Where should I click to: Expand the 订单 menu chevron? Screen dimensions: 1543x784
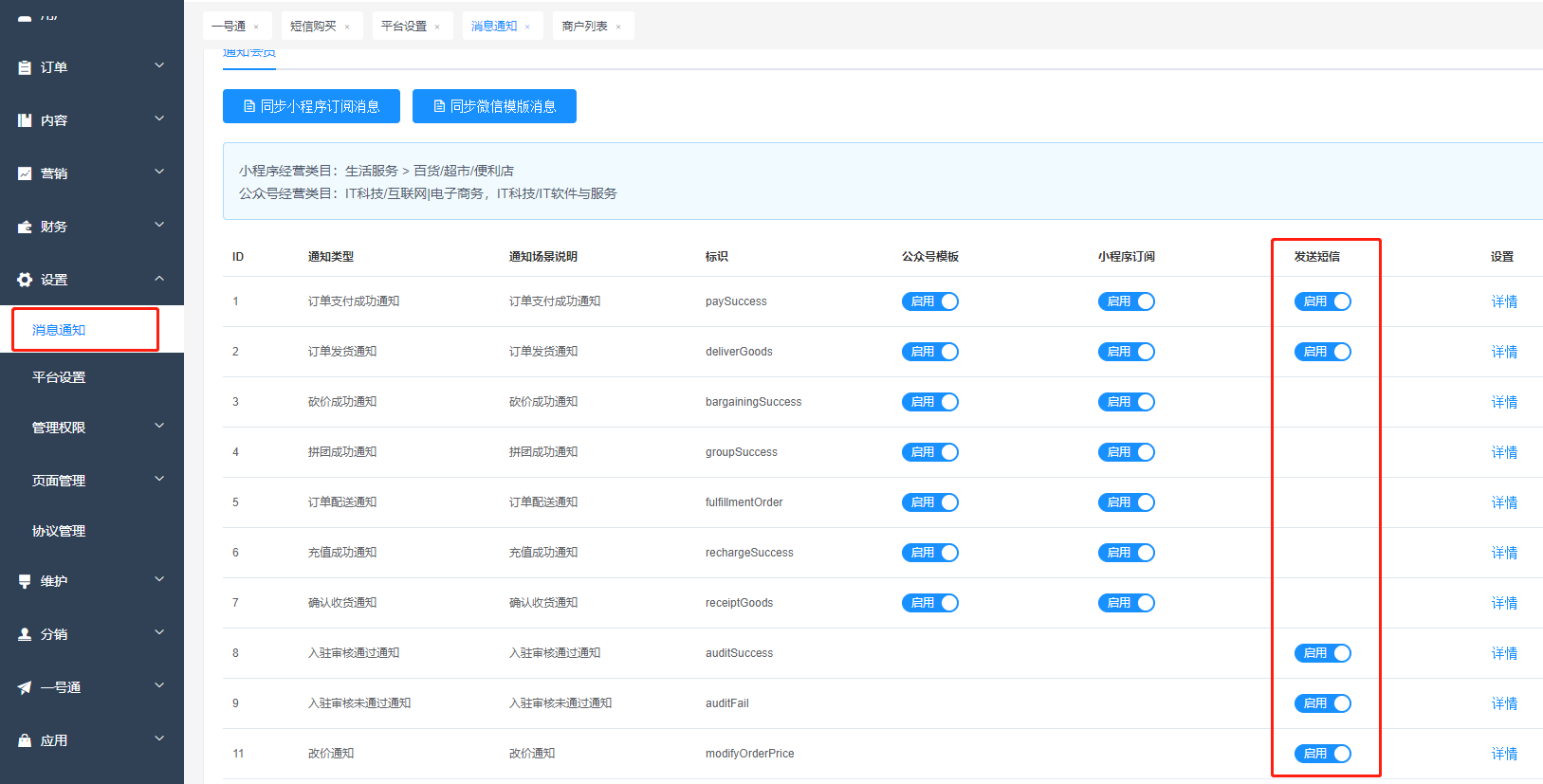159,65
